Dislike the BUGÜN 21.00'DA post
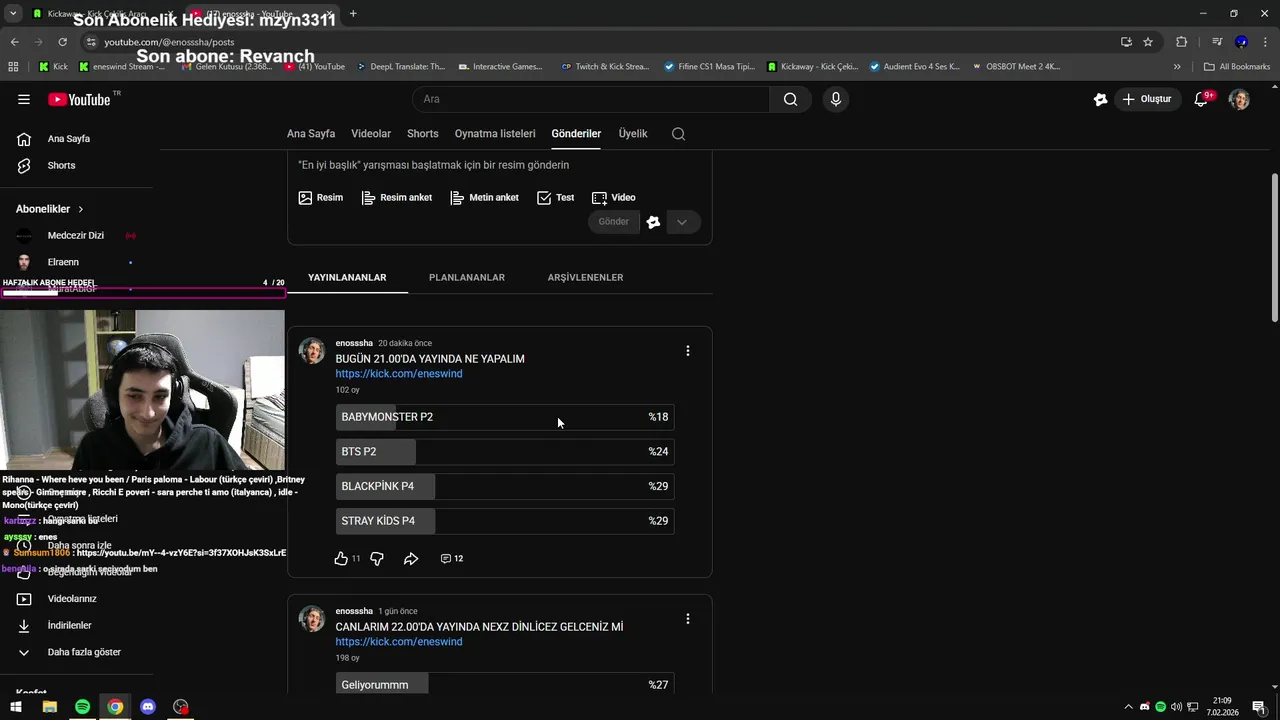The height and width of the screenshot is (720, 1280). [x=377, y=559]
